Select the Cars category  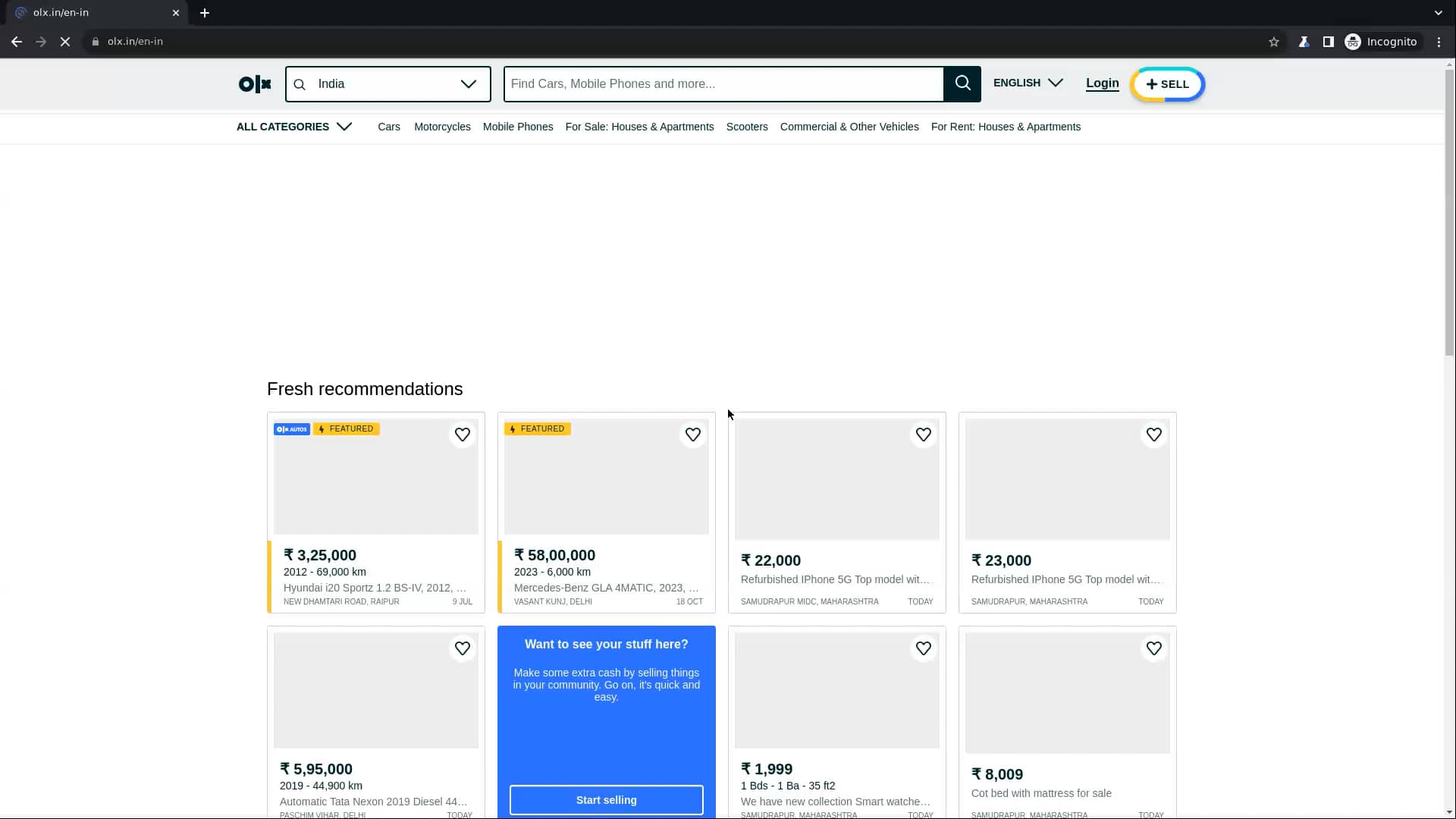[x=388, y=127]
